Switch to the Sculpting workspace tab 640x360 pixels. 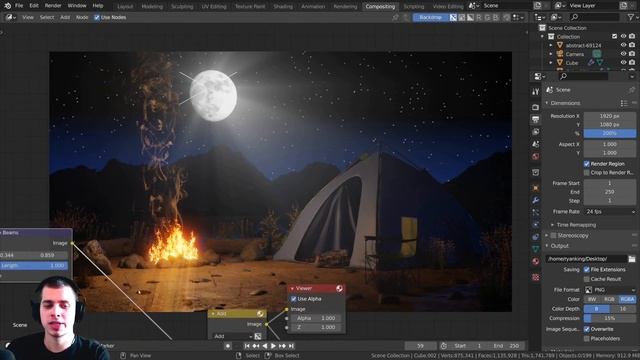tap(182, 7)
